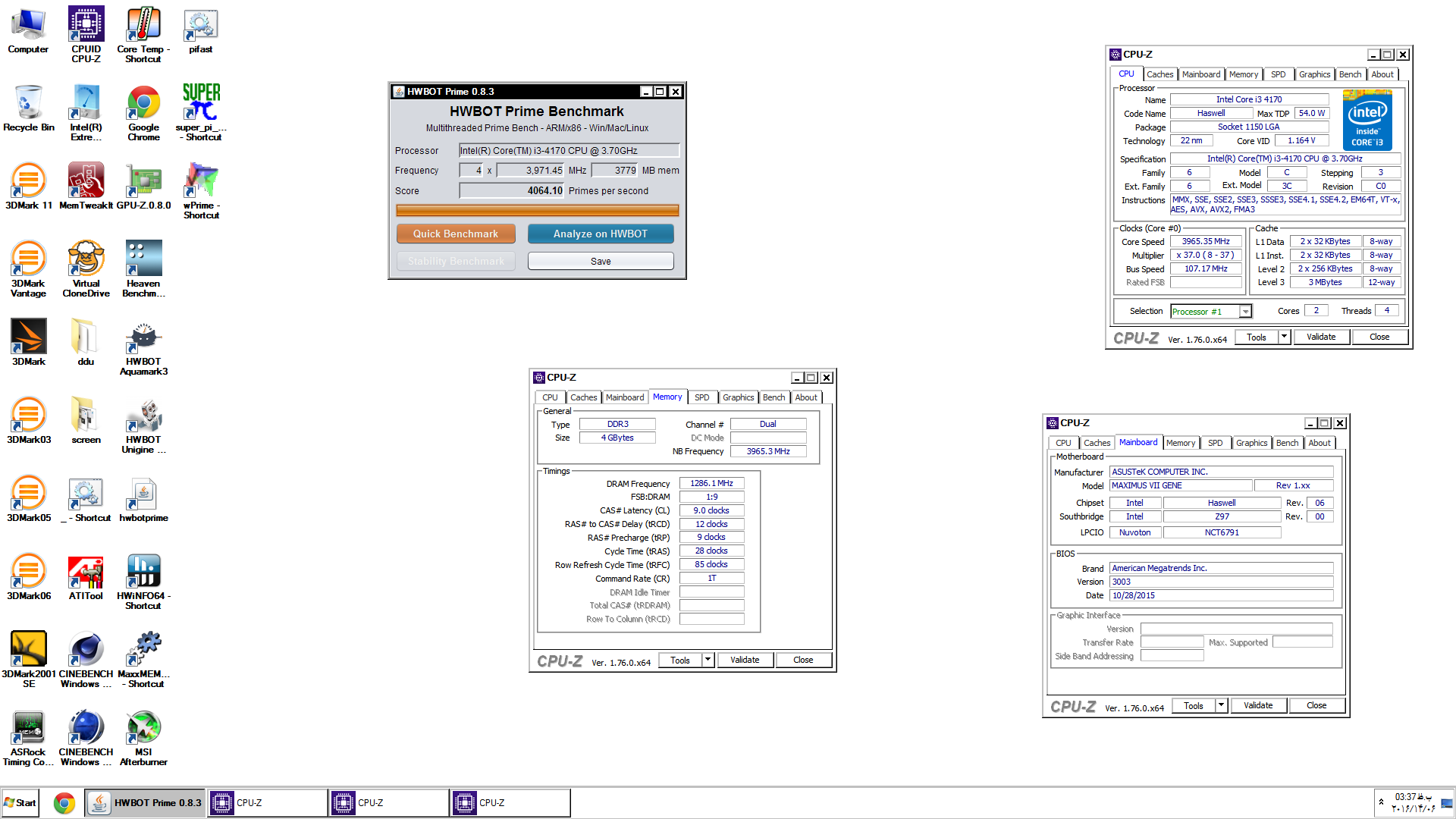Launch Intel Extreme utility icon
1456x819 pixels.
[x=86, y=113]
